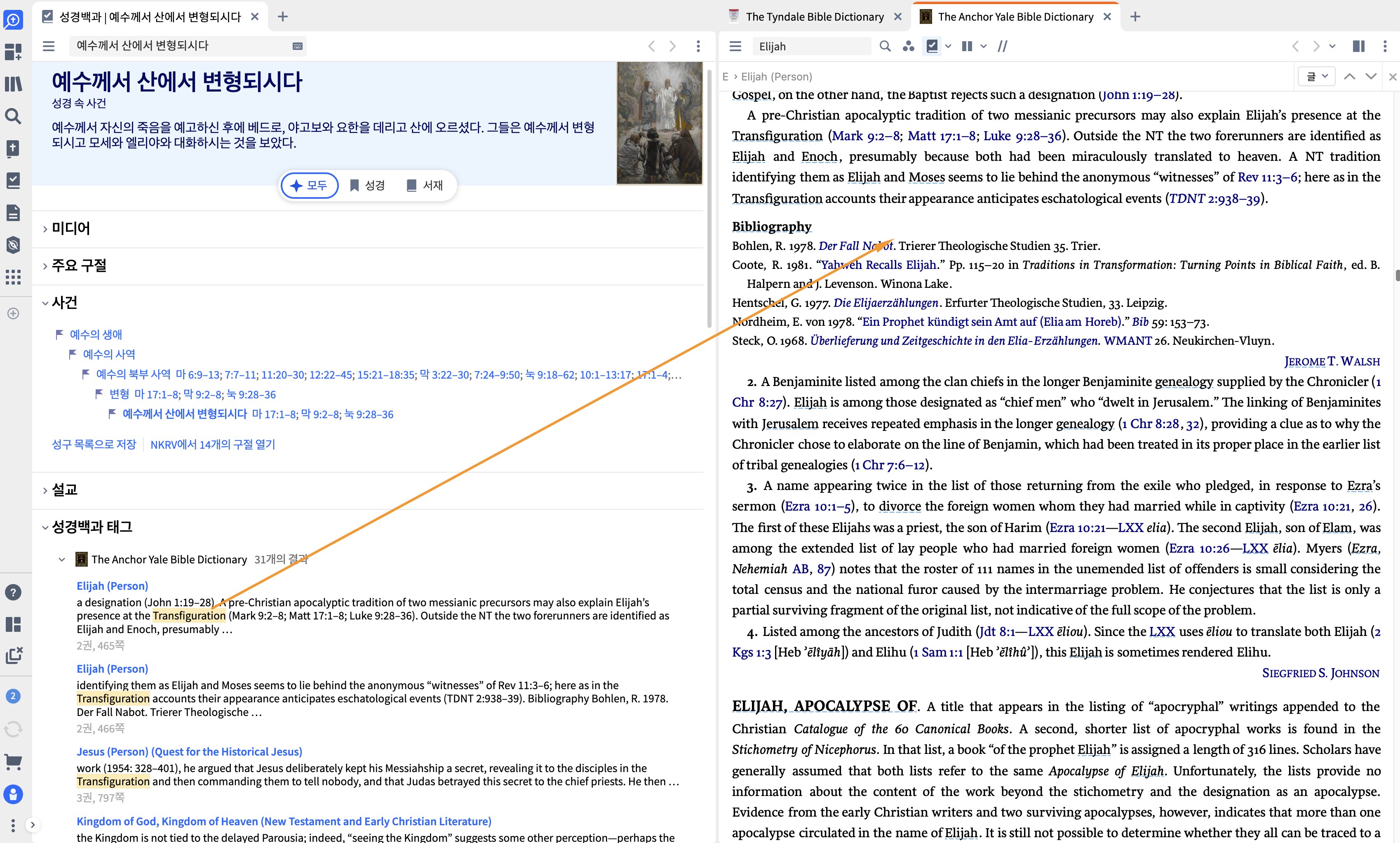Open the 예수의 생애 event link
1400x843 pixels.
[x=96, y=334]
